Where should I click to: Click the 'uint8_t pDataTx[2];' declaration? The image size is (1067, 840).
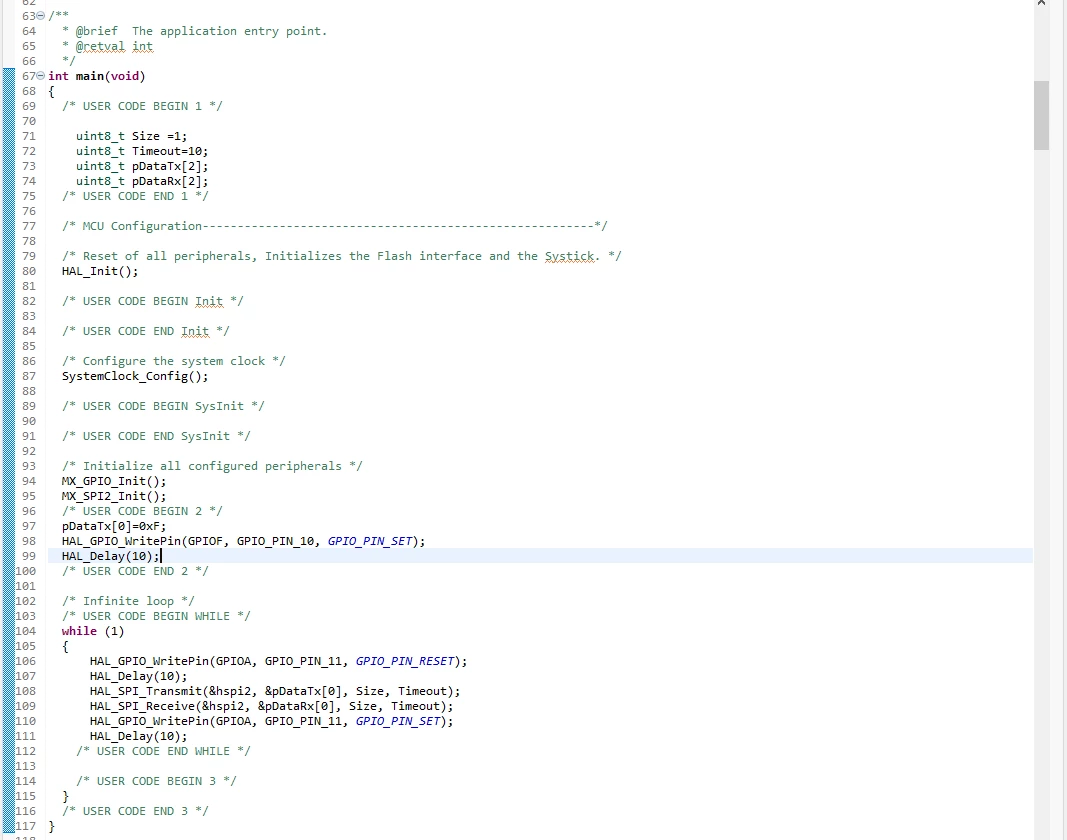(x=142, y=166)
